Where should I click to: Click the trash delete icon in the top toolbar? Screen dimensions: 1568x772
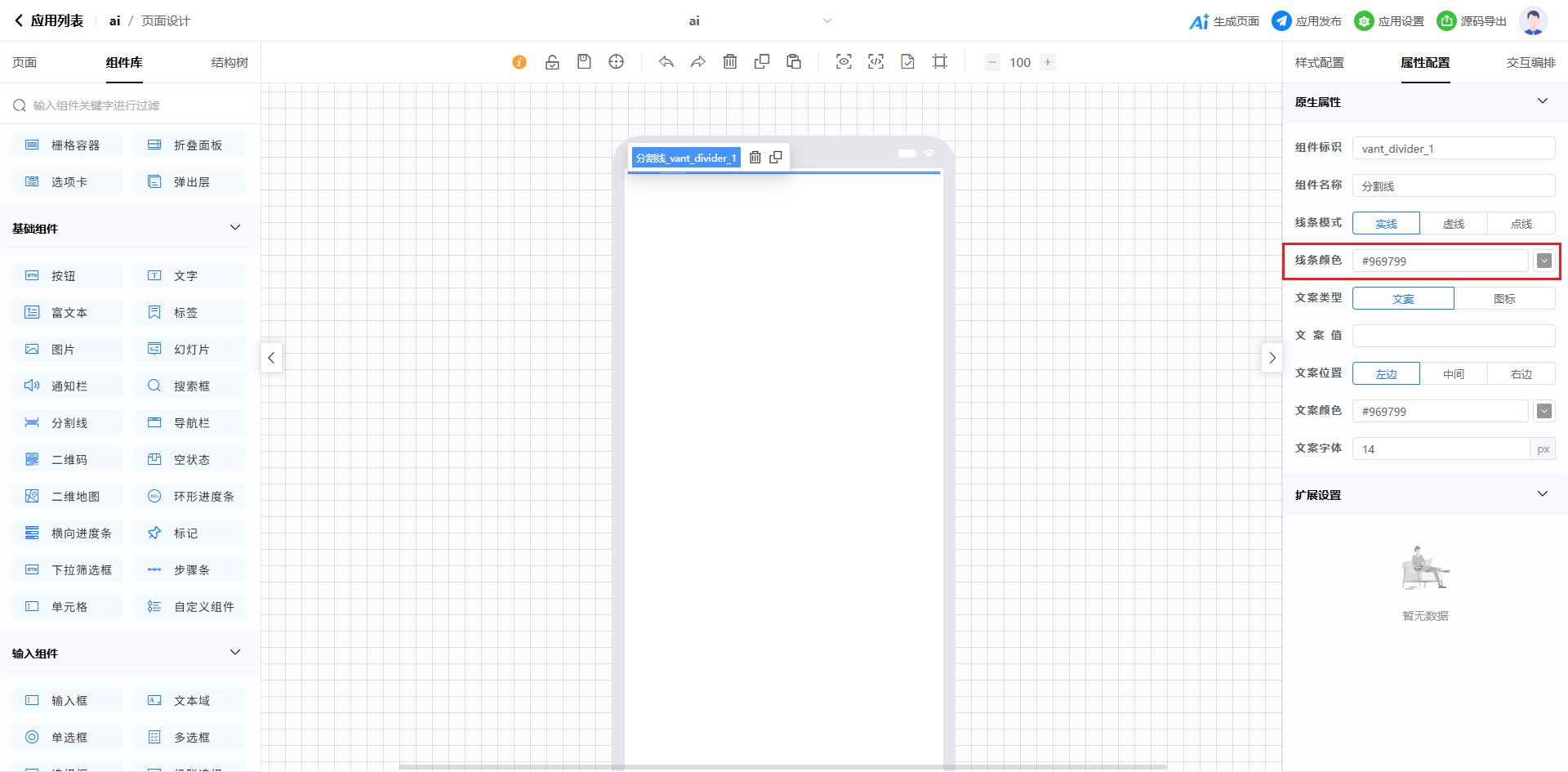click(730, 62)
